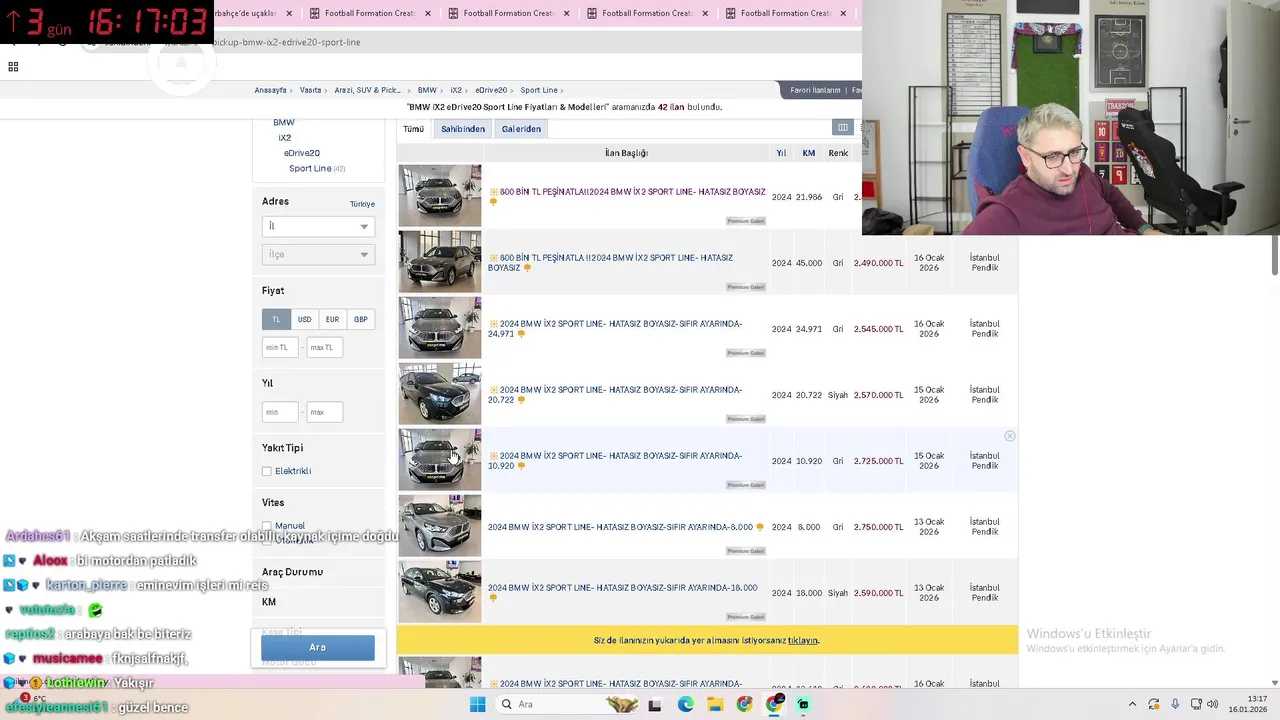Click the page vertical scrollbar thumb

pos(1274,255)
